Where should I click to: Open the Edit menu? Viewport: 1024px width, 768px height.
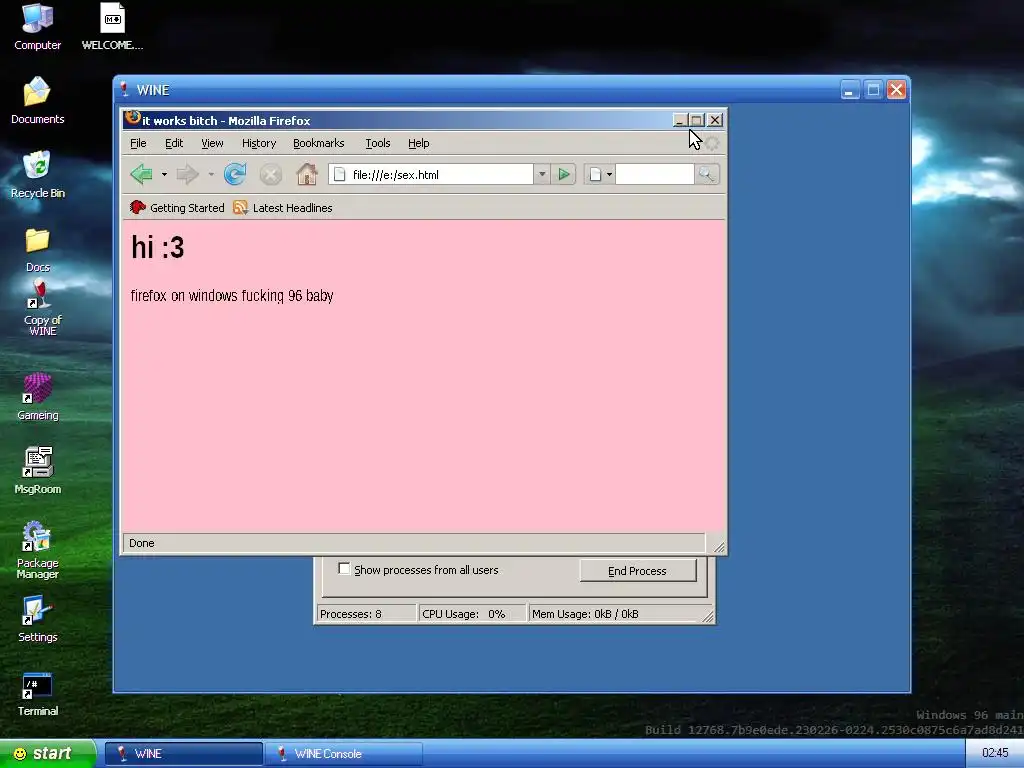click(x=174, y=143)
